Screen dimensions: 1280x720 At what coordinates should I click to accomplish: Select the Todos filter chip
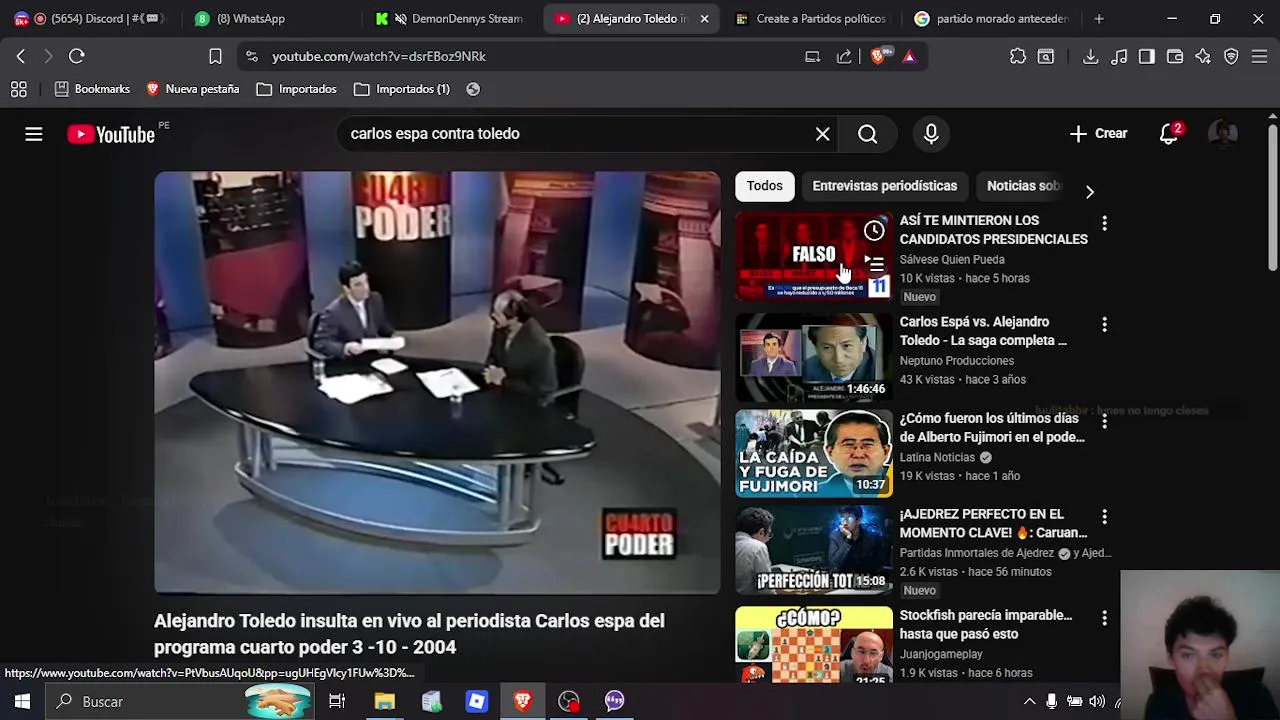coord(764,186)
